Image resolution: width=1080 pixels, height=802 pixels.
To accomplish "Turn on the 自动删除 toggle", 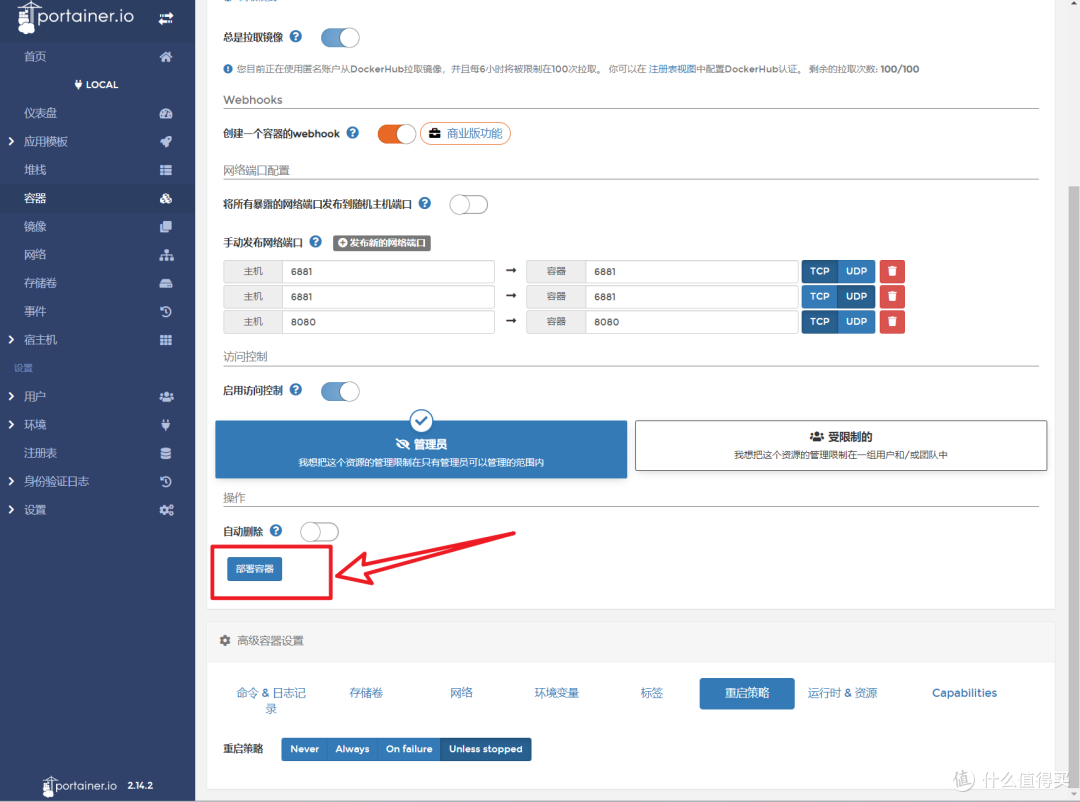I will tap(319, 531).
